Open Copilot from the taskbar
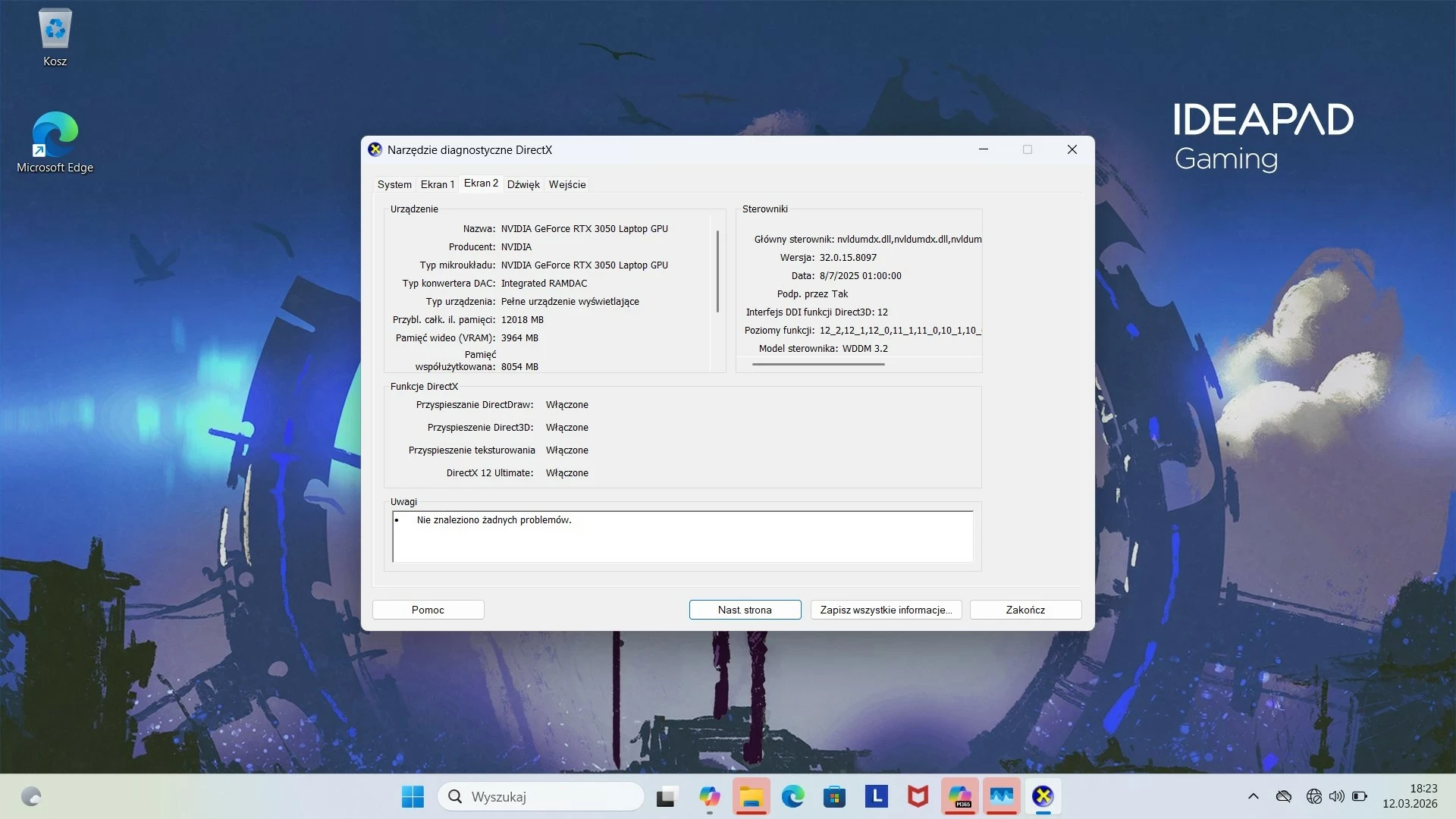Viewport: 1456px width, 819px height. click(x=710, y=796)
